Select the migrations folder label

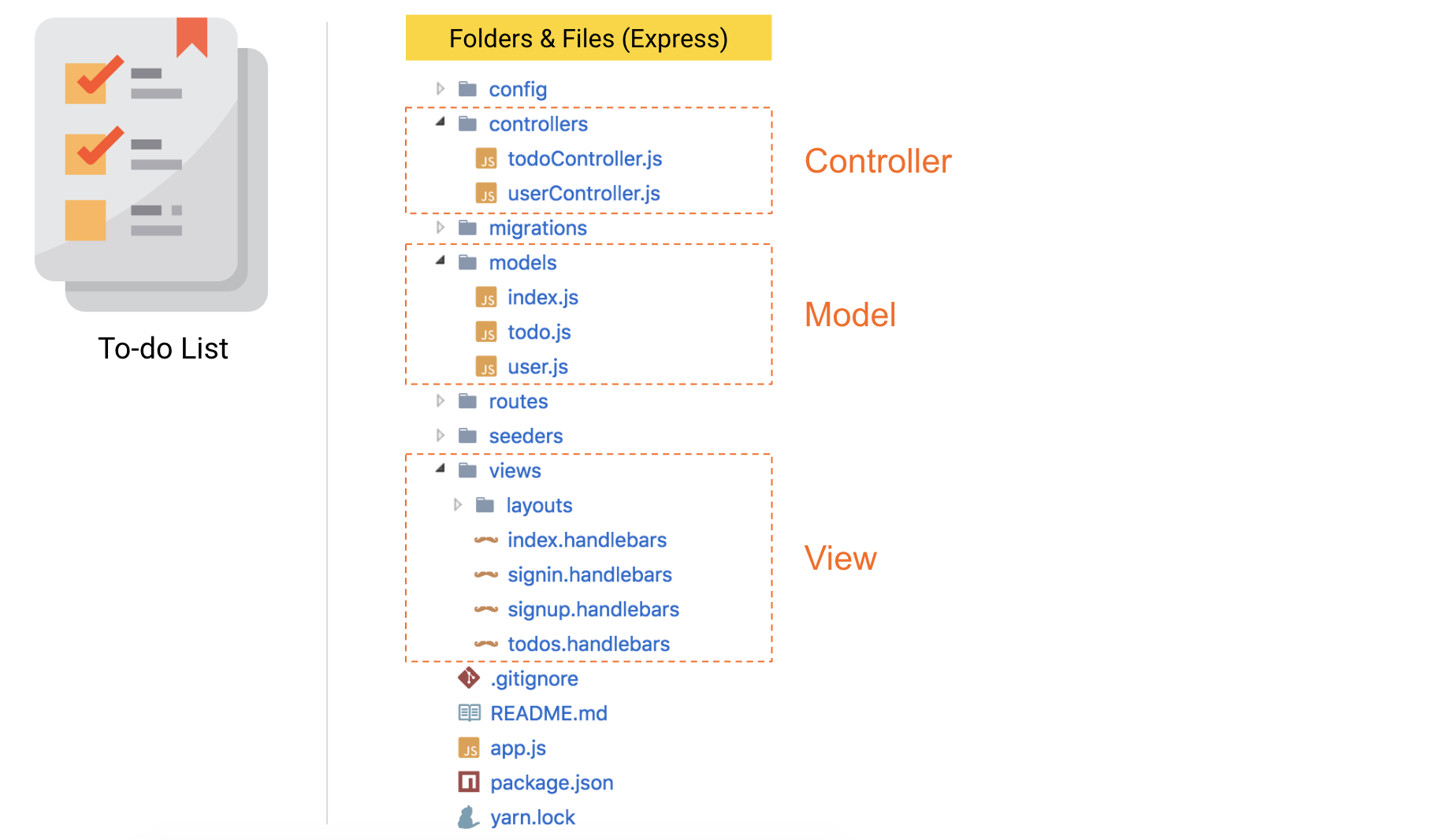(538, 229)
